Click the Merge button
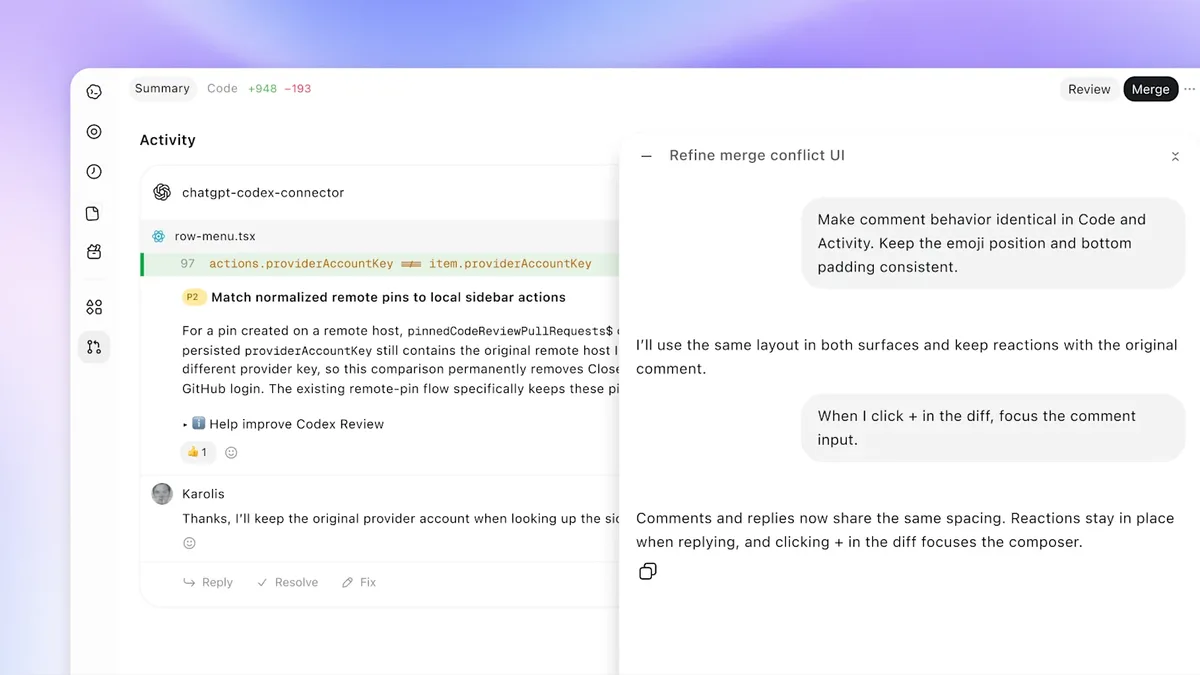Image resolution: width=1200 pixels, height=675 pixels. pyautogui.click(x=1150, y=89)
